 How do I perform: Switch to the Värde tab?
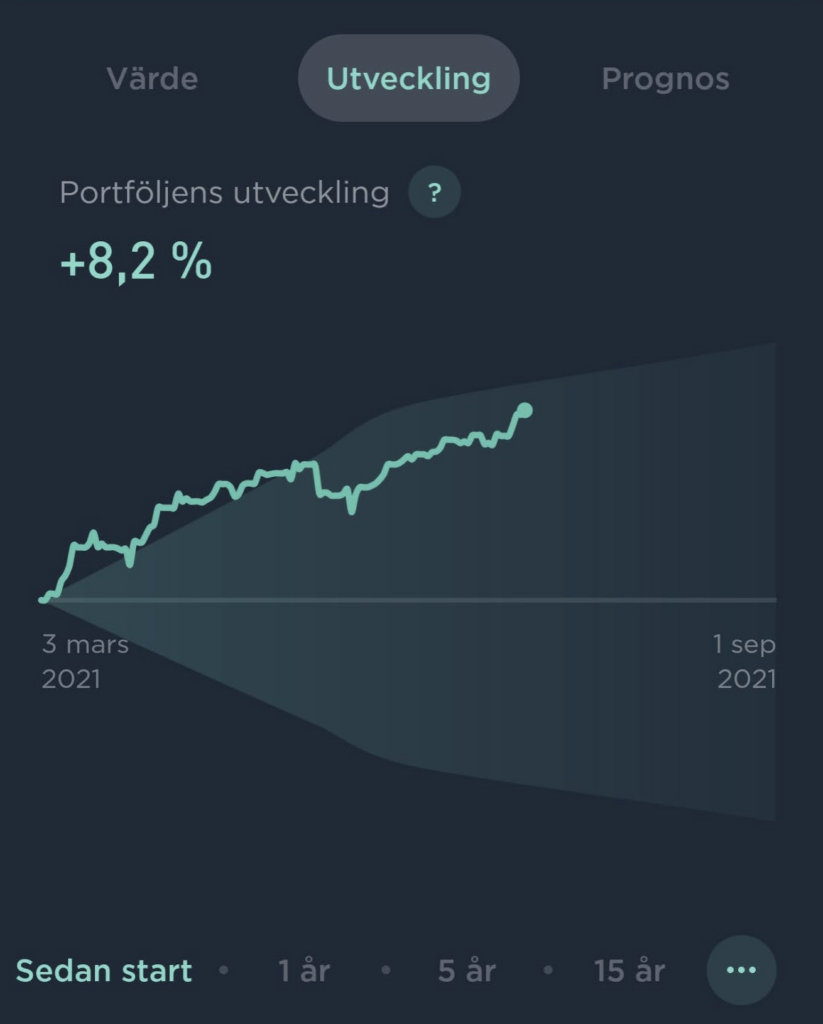click(x=152, y=78)
